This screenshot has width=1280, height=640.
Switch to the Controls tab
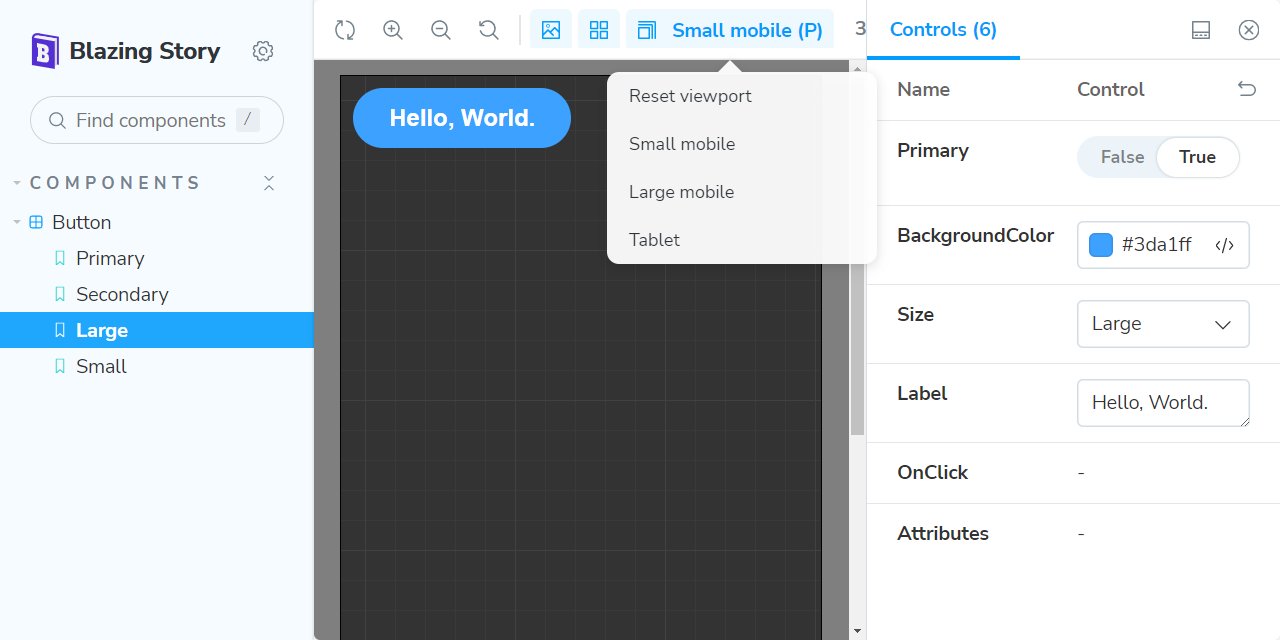(941, 30)
